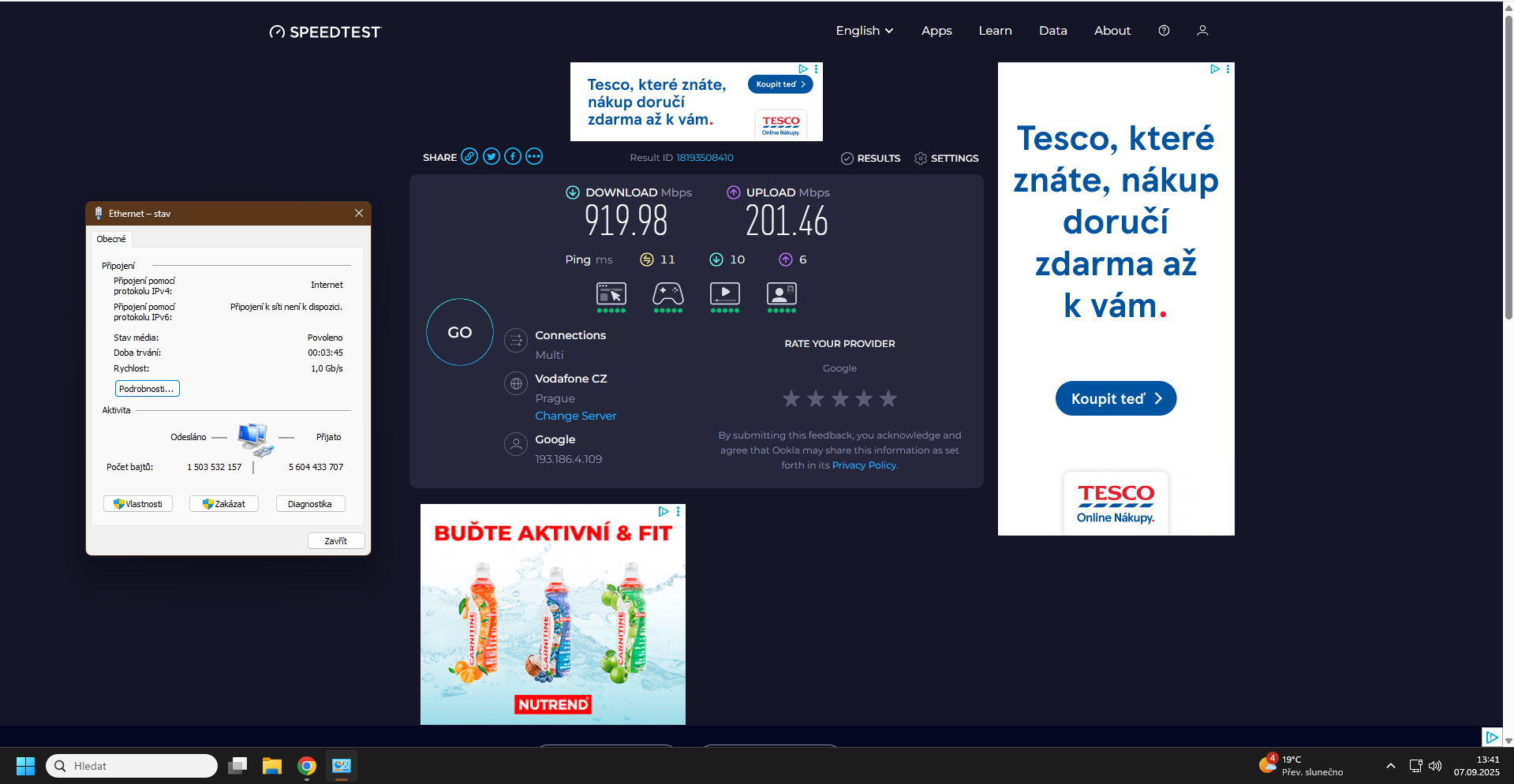Click the idle ping latency icon

click(647, 259)
